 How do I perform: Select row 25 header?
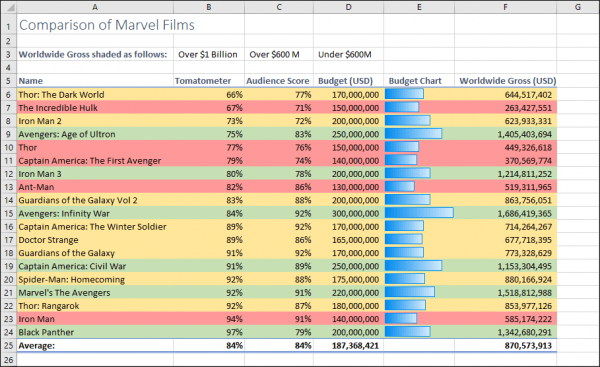(x=8, y=346)
